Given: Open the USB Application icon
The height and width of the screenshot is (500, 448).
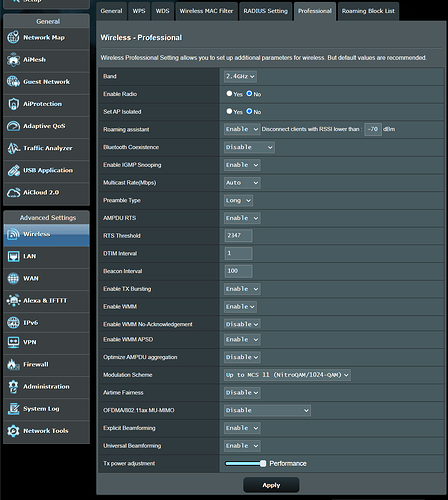Looking at the screenshot, I should point(13,170).
